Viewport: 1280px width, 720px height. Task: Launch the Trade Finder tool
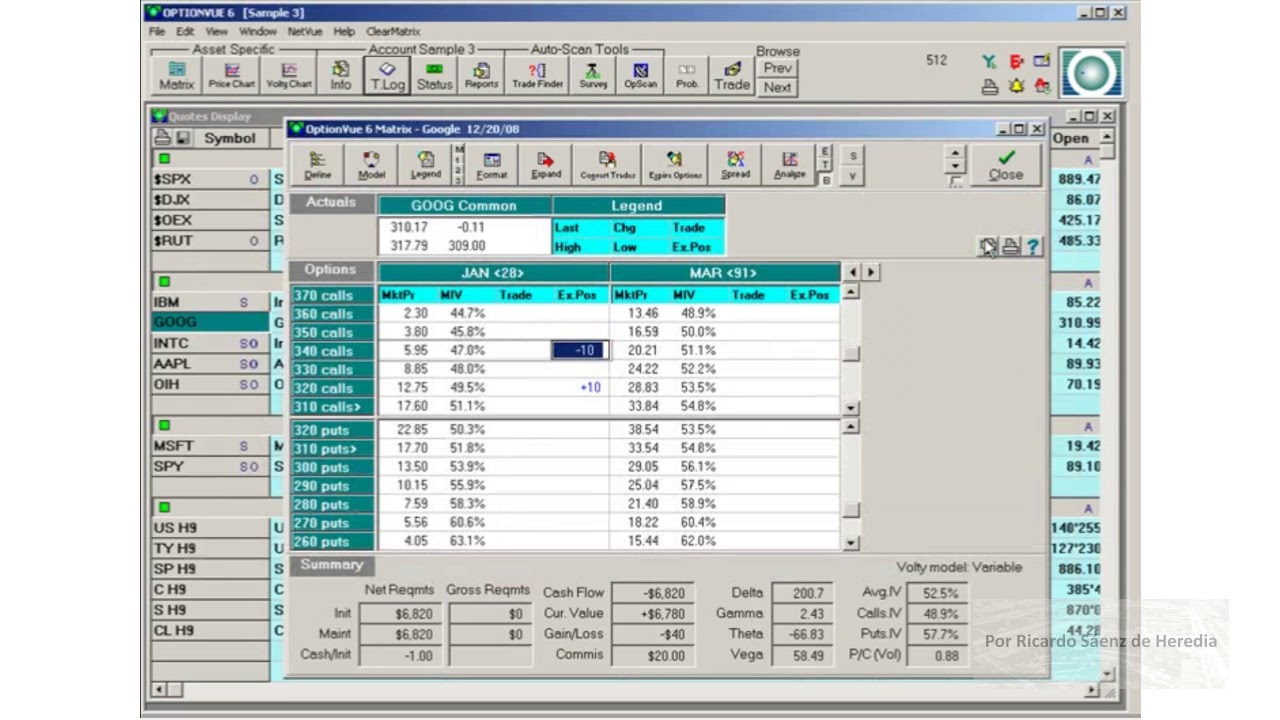coord(538,75)
